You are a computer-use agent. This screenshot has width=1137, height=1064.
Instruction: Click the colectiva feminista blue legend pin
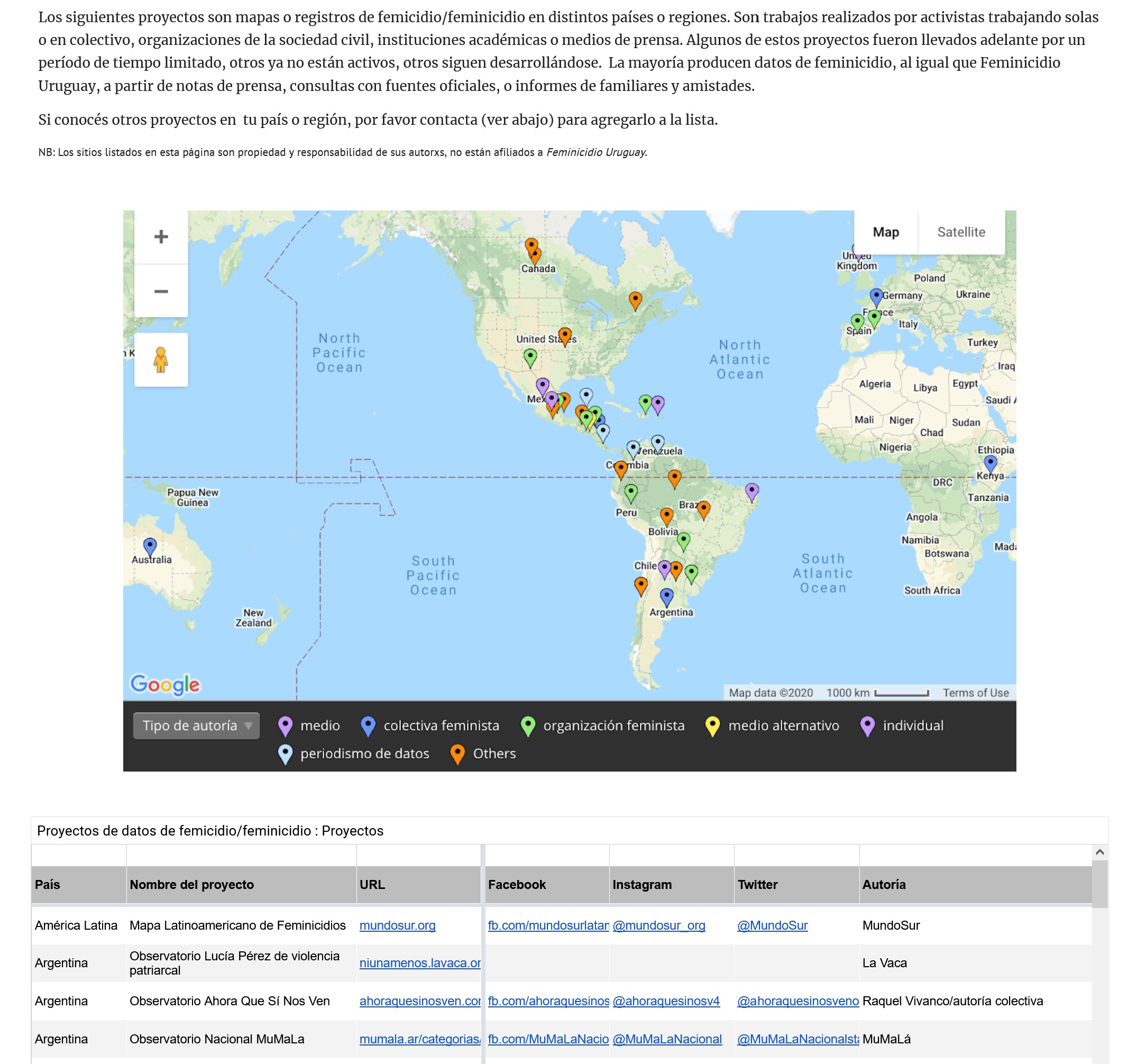tap(368, 727)
